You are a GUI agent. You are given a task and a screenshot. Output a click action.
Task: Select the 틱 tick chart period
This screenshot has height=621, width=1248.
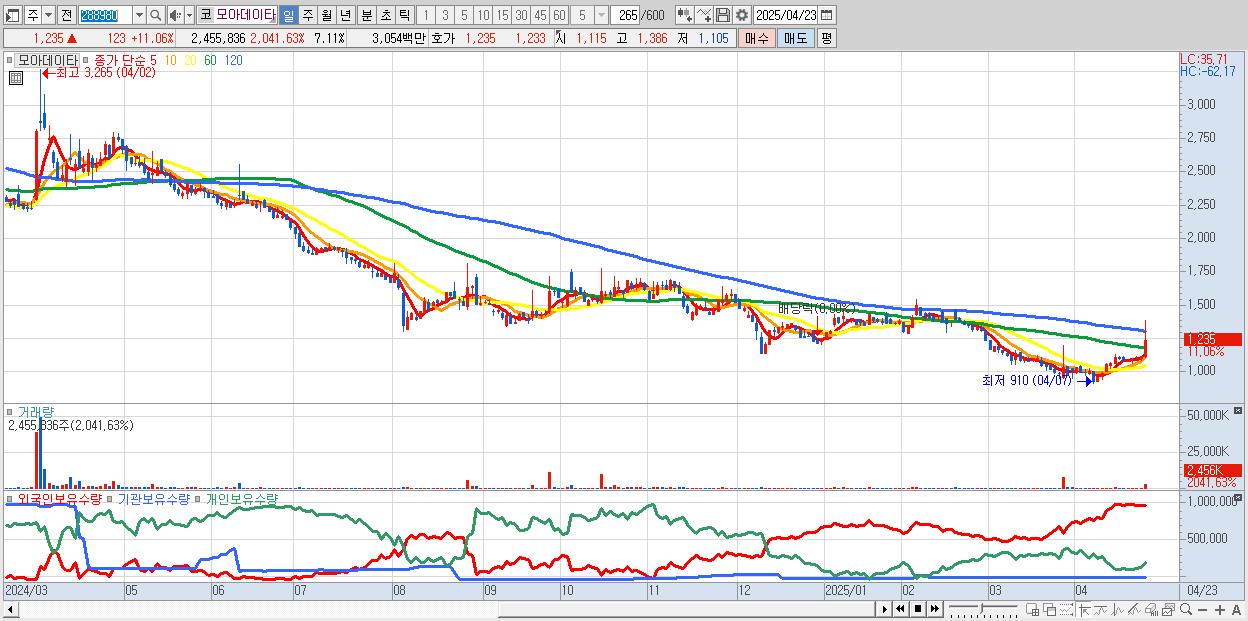(404, 15)
